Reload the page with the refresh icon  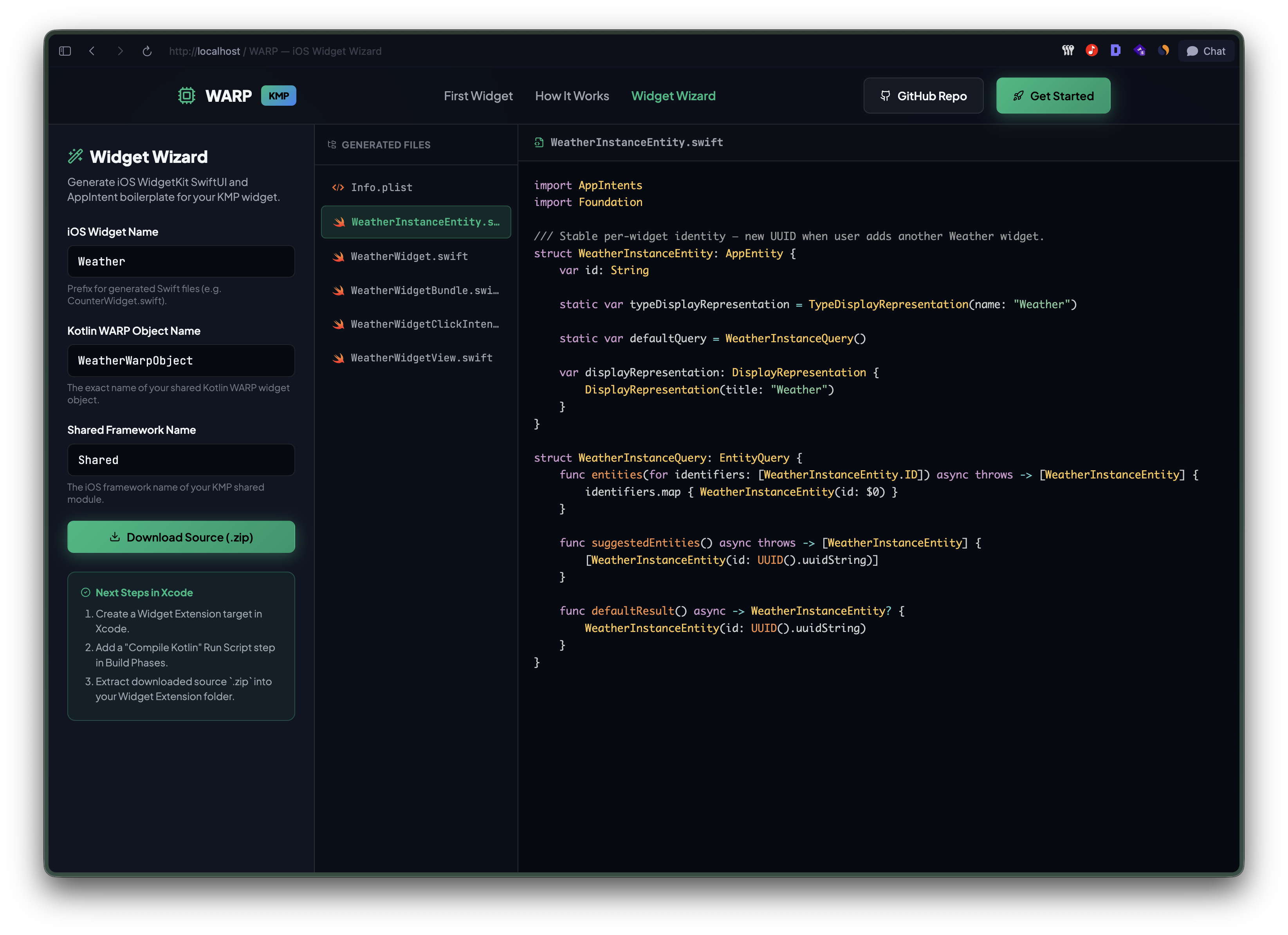(147, 51)
